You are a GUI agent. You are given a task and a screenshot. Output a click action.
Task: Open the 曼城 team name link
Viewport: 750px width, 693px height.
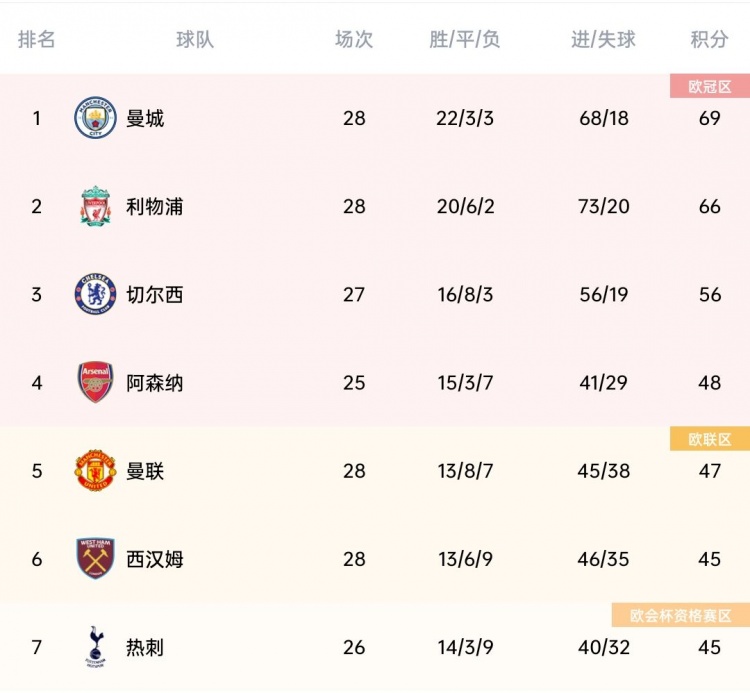pyautogui.click(x=145, y=118)
